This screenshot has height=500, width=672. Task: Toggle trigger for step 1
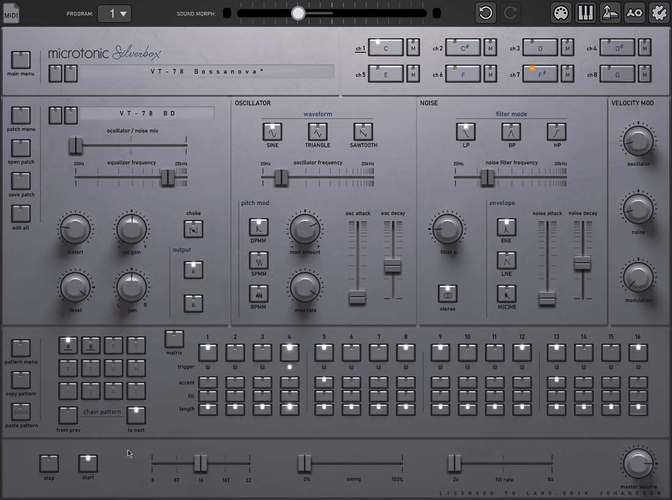click(208, 352)
